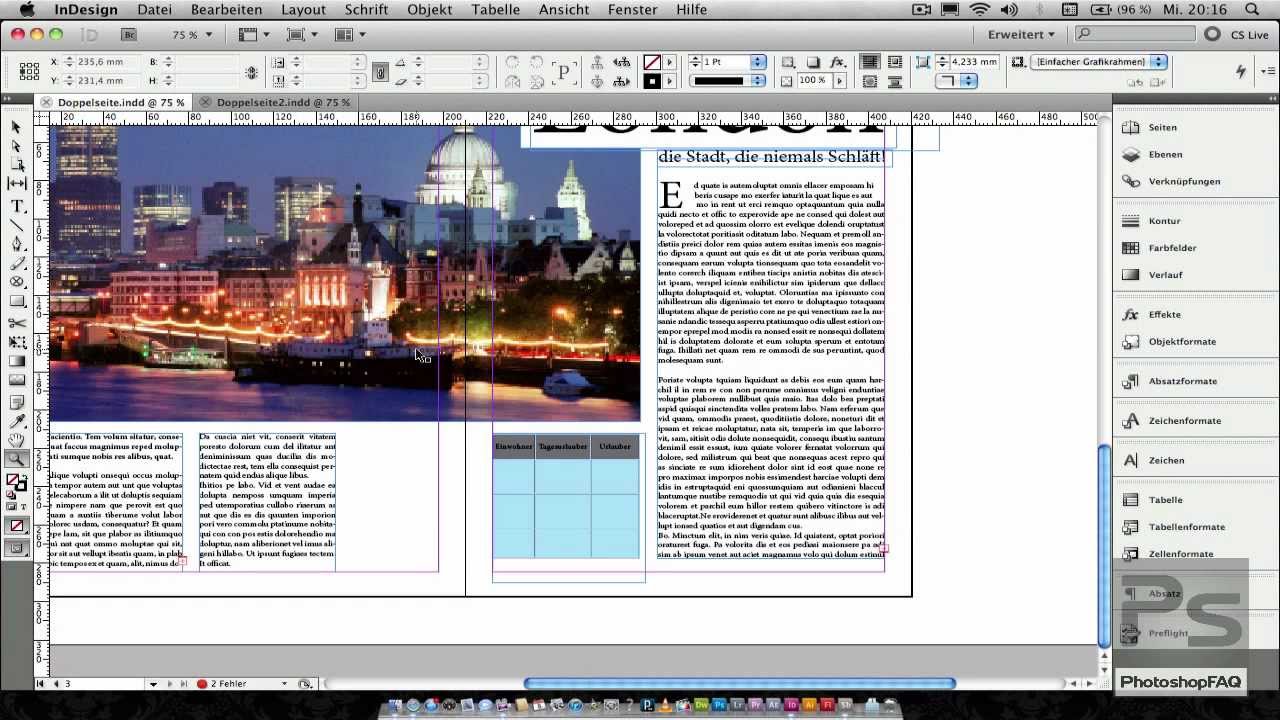This screenshot has width=1280, height=720.
Task: Select the Eyedropper tool
Action: [x=16, y=420]
